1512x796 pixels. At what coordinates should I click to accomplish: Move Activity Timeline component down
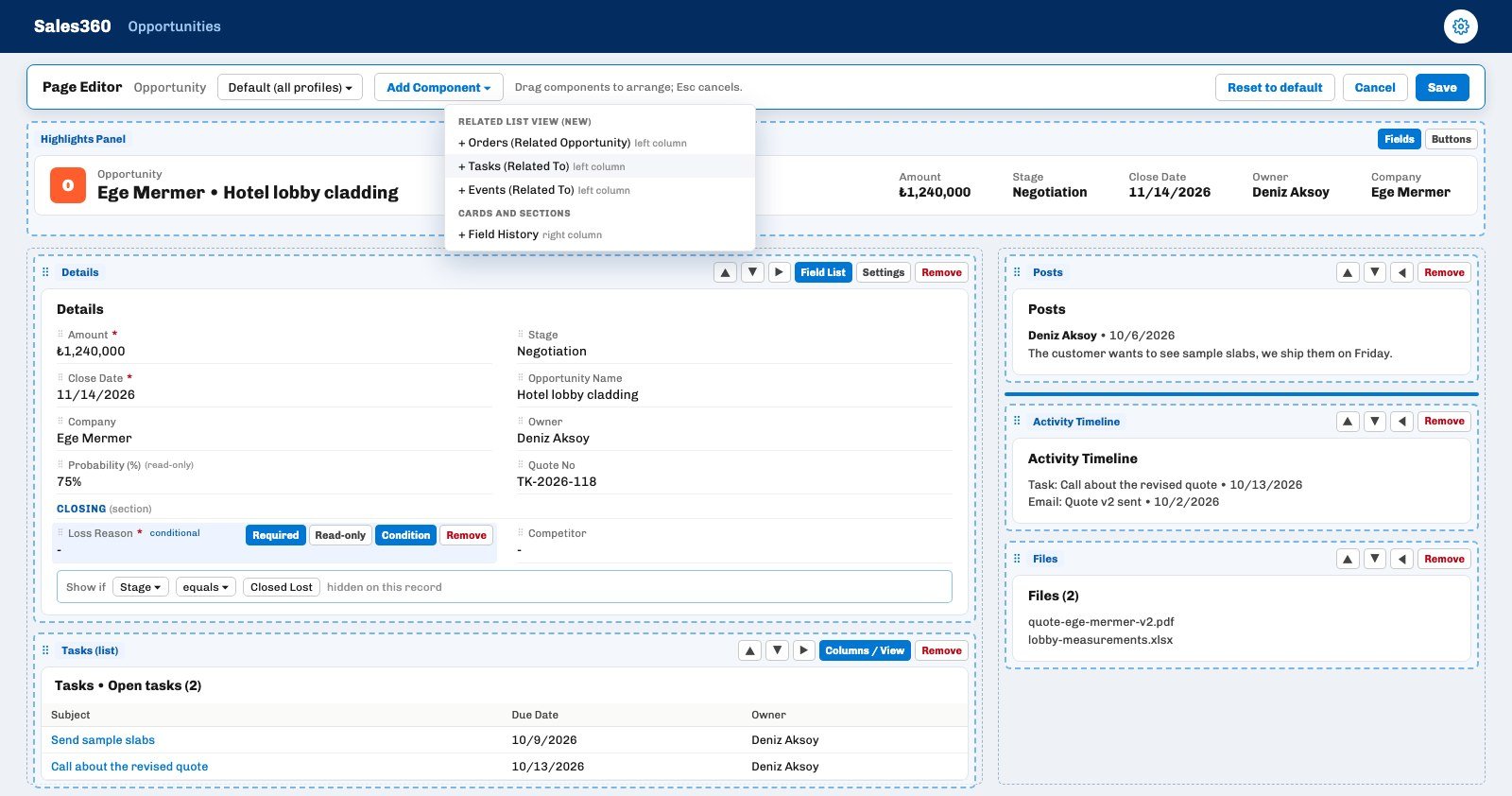point(1375,422)
